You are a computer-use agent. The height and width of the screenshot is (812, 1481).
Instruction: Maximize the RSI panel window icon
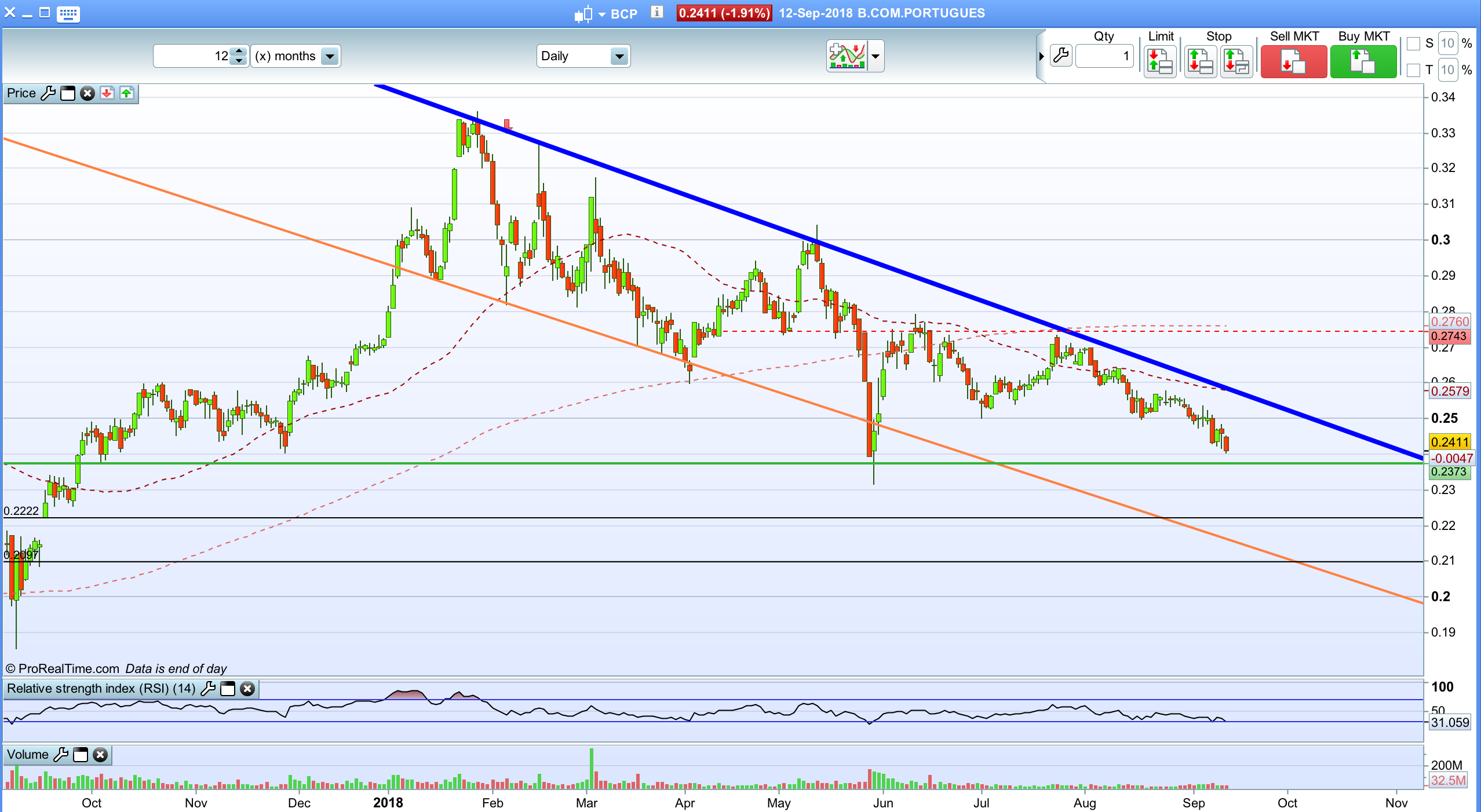(x=228, y=689)
